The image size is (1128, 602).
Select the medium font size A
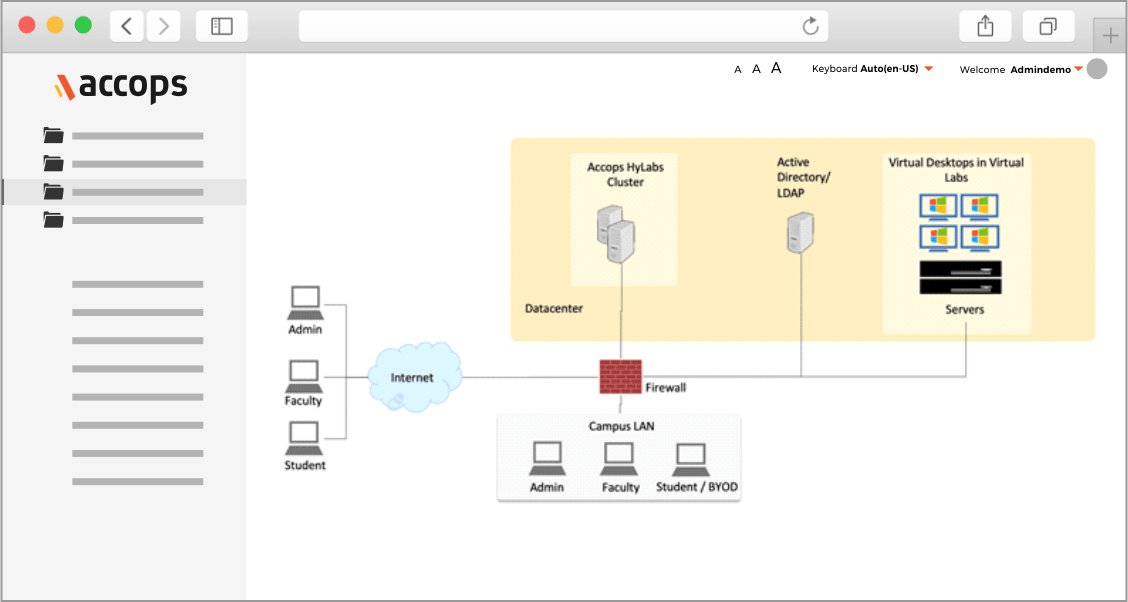coord(756,69)
